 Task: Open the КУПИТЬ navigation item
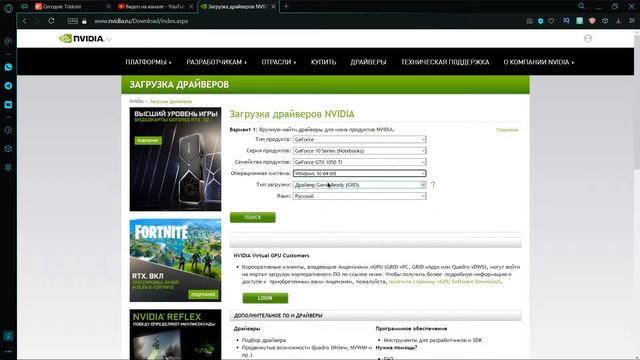click(323, 62)
